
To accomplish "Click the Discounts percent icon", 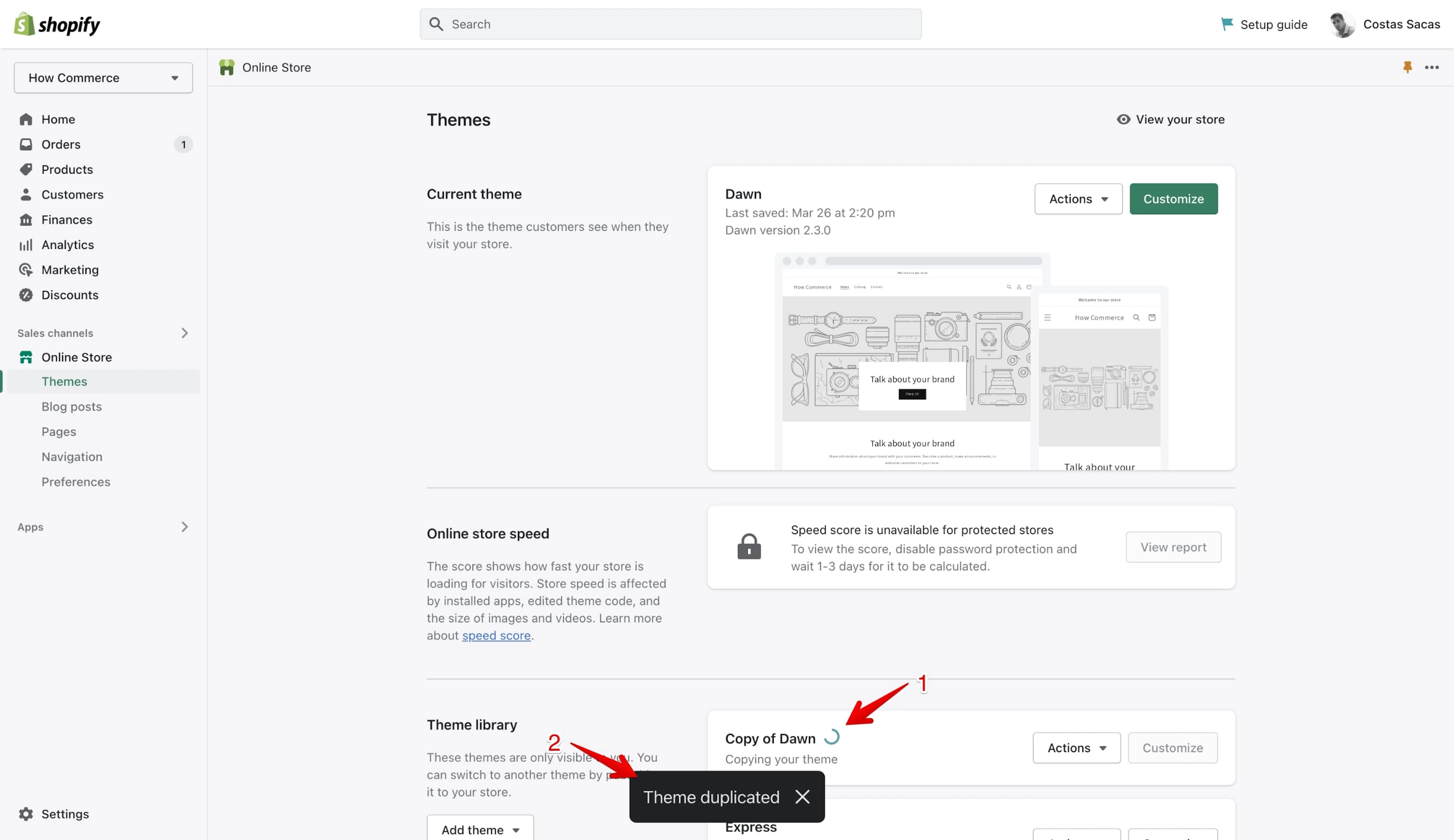I will (26, 295).
